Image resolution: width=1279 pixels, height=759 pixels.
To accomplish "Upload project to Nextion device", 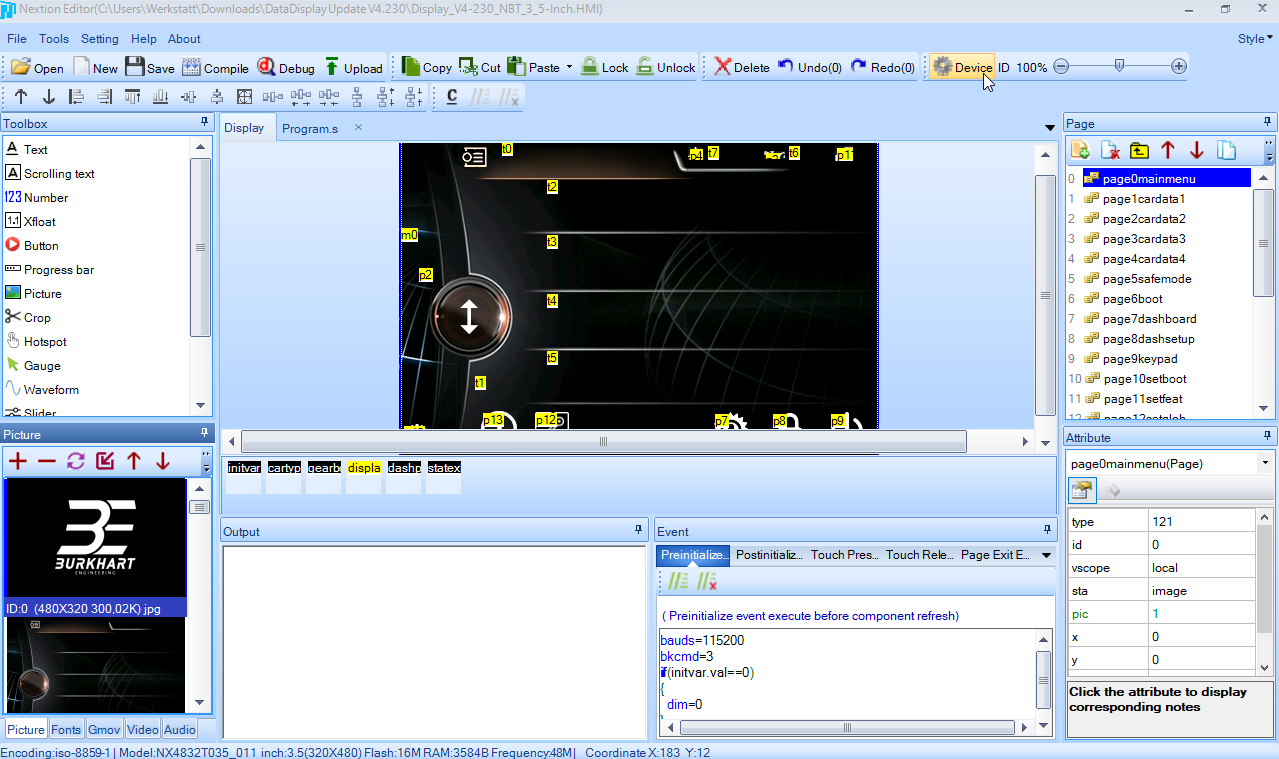I will pos(353,68).
